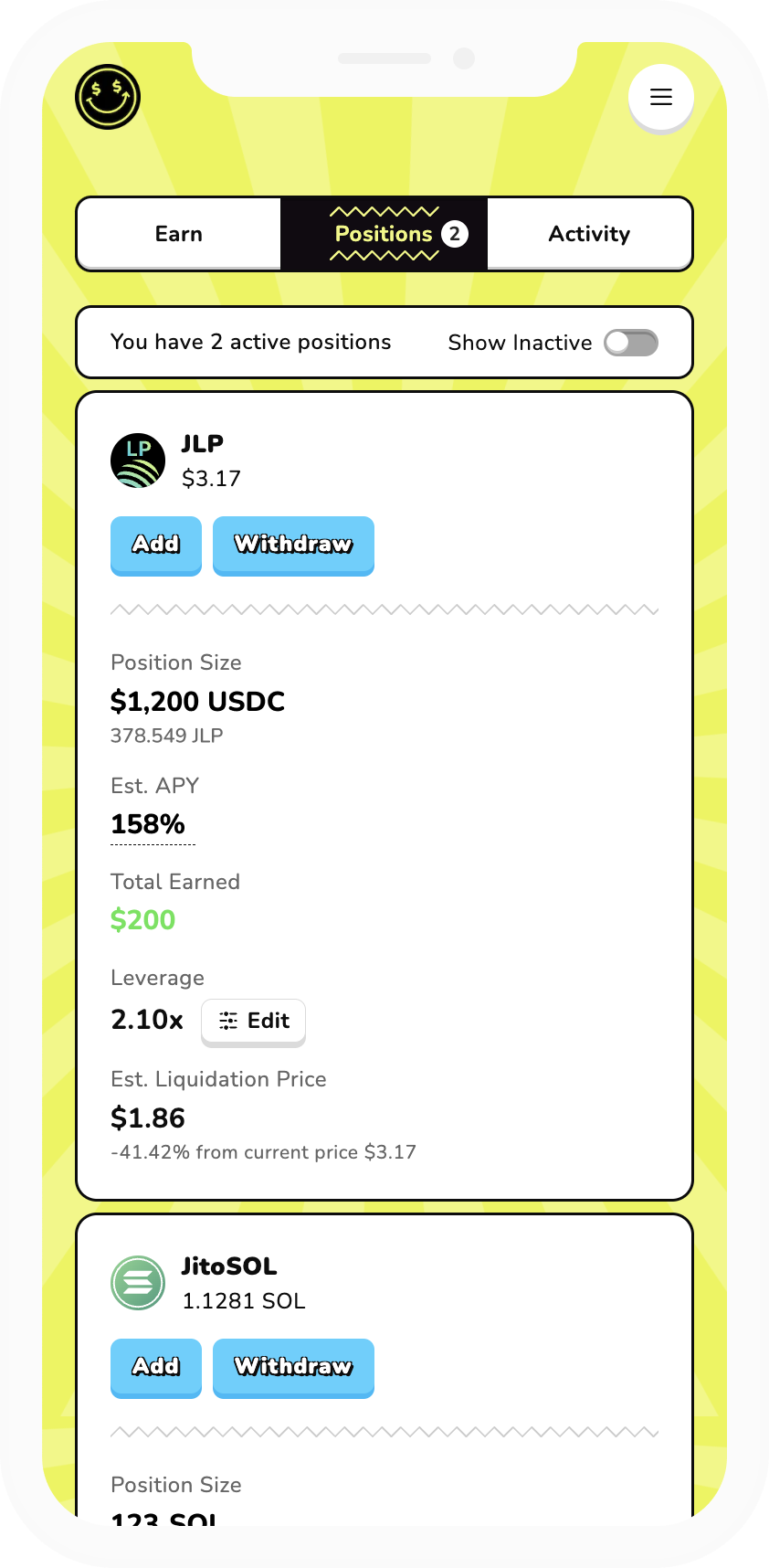
Task: Click the positions count badge showing 2
Action: click(x=455, y=234)
